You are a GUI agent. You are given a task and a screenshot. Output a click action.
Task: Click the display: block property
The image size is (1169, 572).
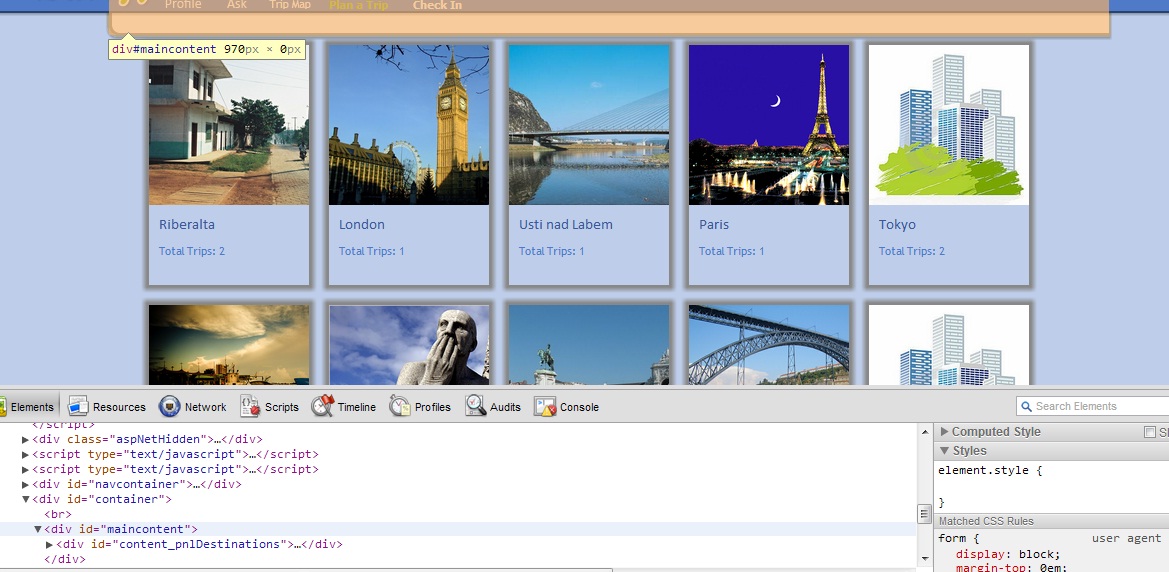point(1008,554)
